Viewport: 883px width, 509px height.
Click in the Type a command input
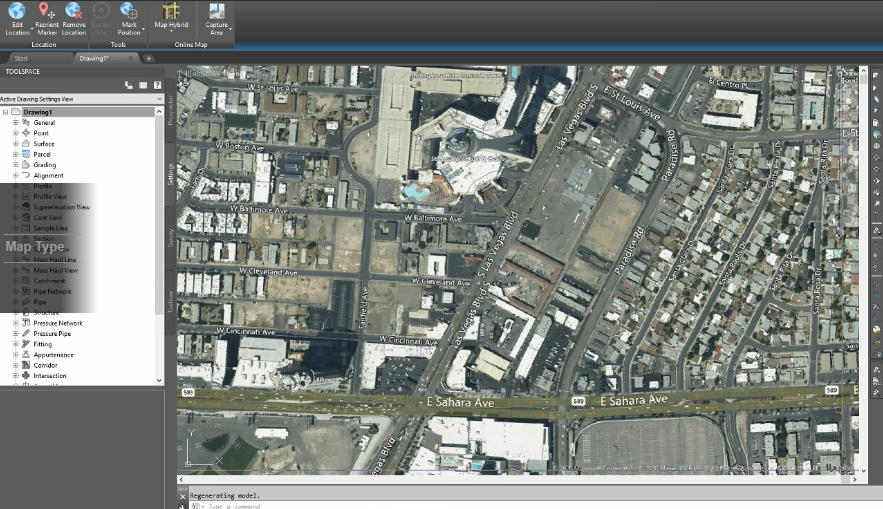tap(234, 506)
